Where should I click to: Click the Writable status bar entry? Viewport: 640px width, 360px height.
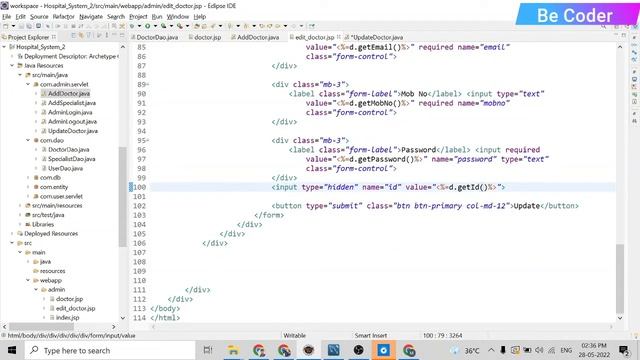[x=294, y=336]
